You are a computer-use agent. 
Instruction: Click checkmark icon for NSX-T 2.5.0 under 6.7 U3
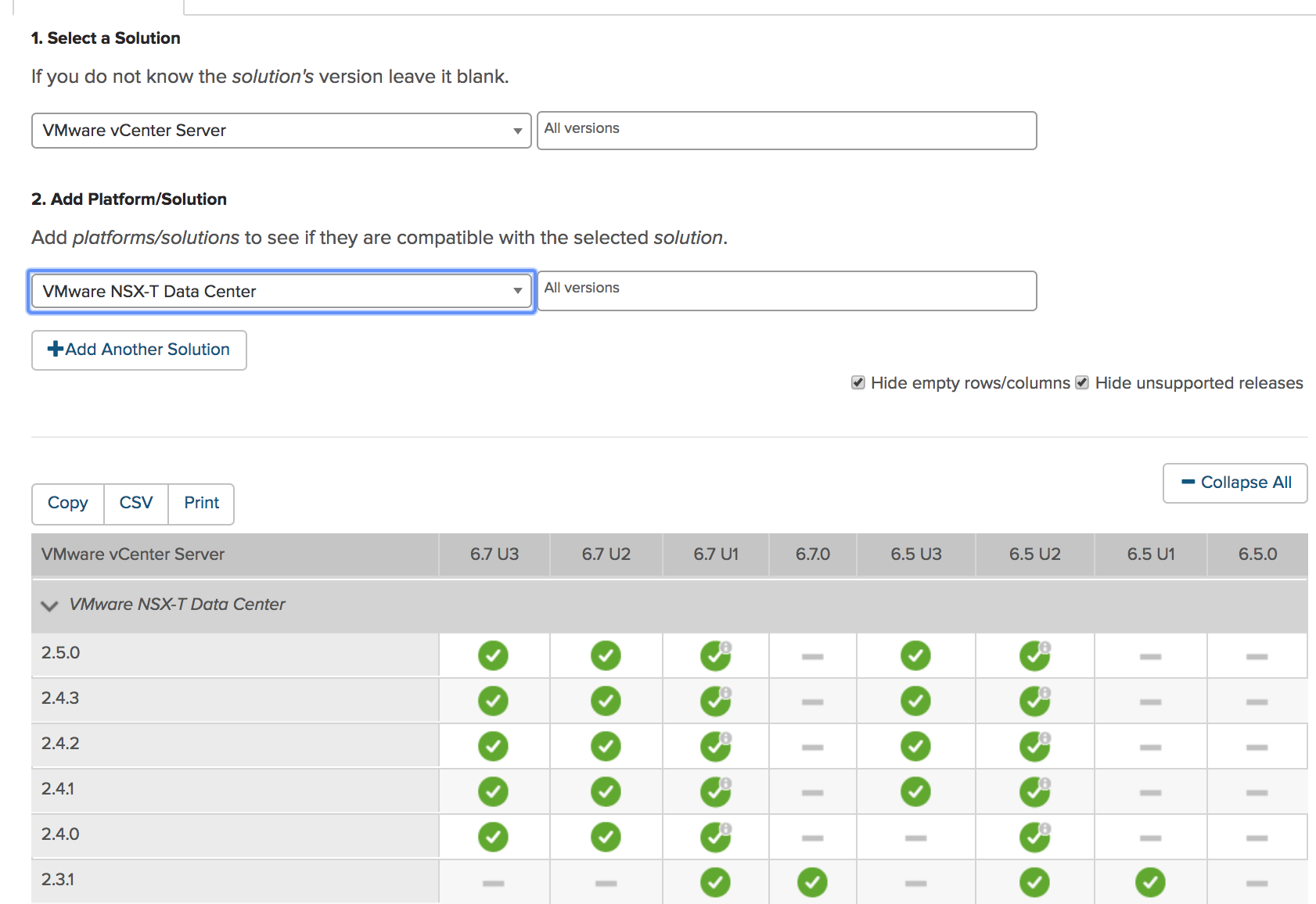click(x=493, y=655)
